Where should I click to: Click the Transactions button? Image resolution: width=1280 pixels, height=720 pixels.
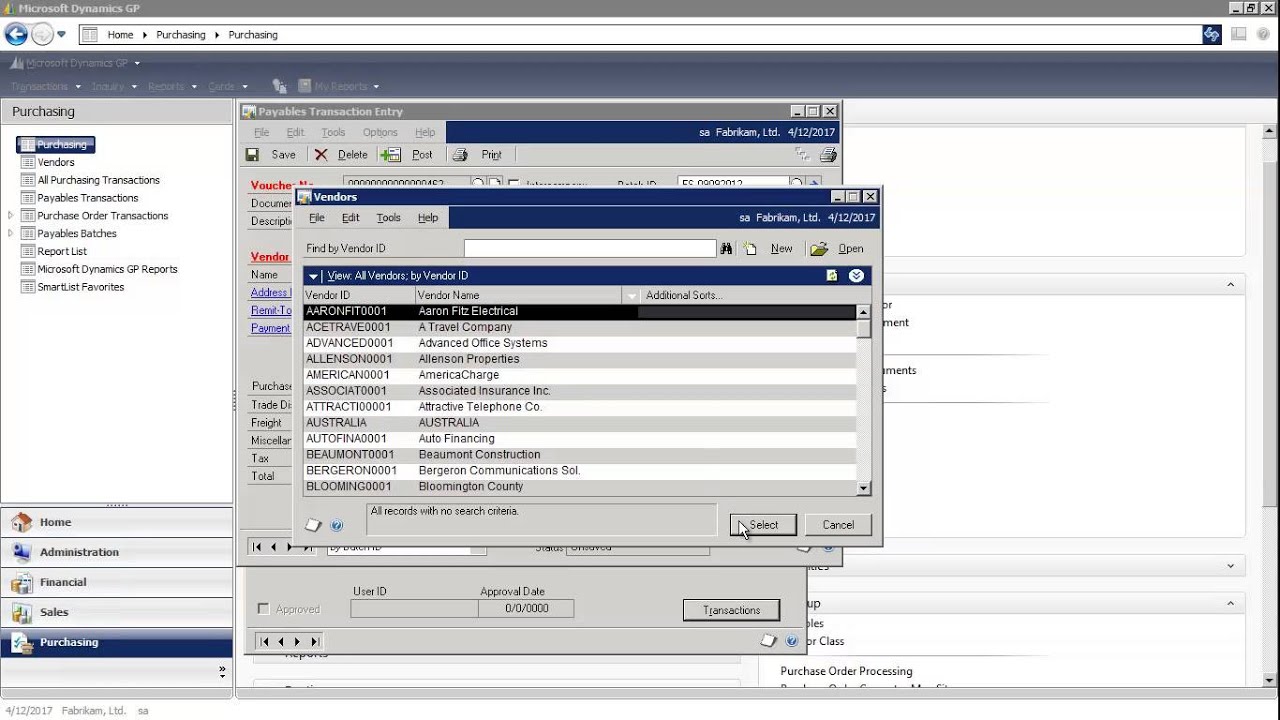731,610
